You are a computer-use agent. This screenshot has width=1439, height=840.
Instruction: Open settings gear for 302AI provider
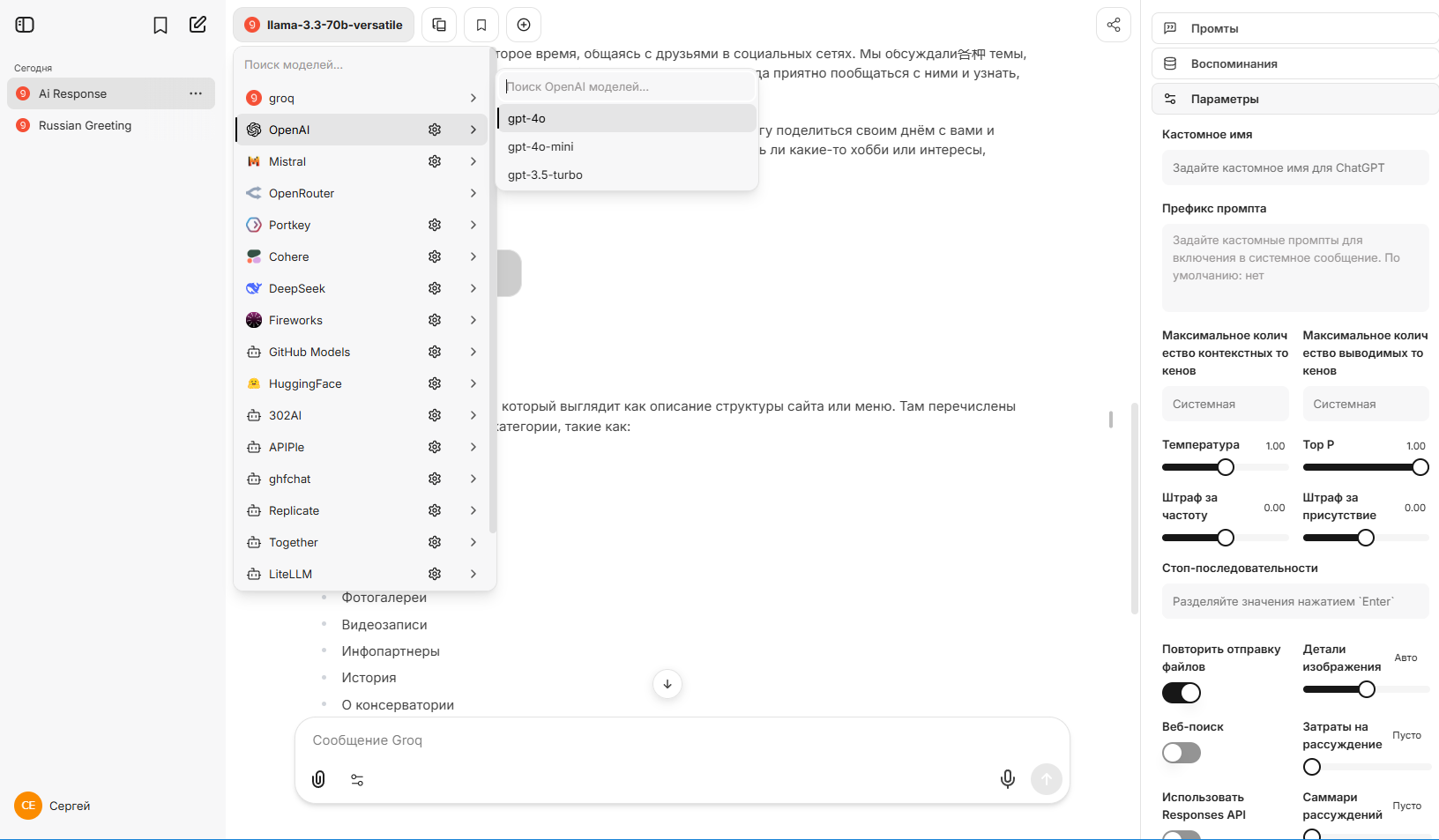point(435,415)
